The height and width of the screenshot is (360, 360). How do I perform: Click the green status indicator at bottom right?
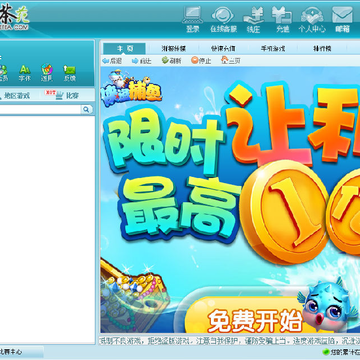tap(326, 352)
